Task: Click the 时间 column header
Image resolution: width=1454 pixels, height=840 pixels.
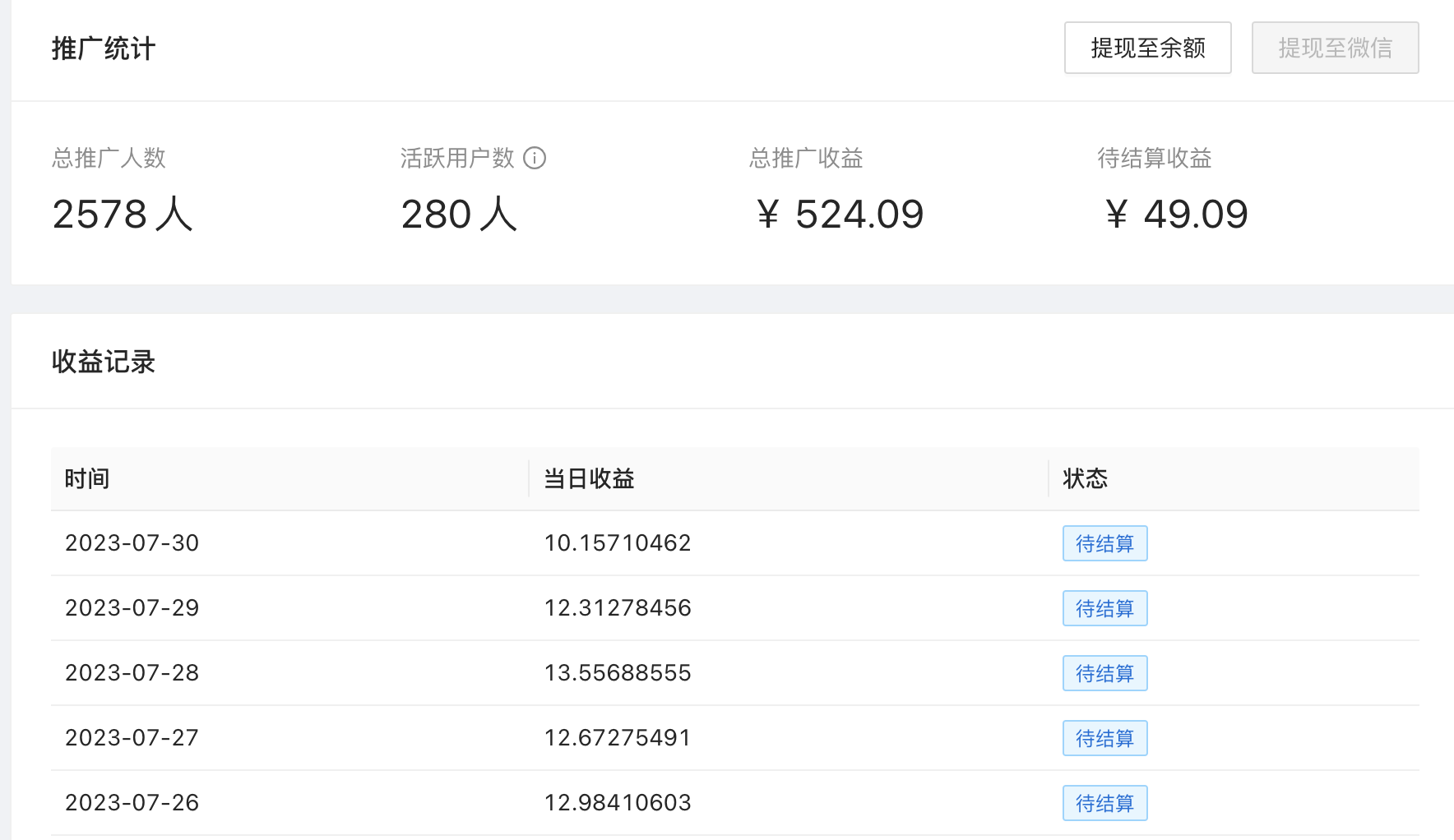Action: 87,478
